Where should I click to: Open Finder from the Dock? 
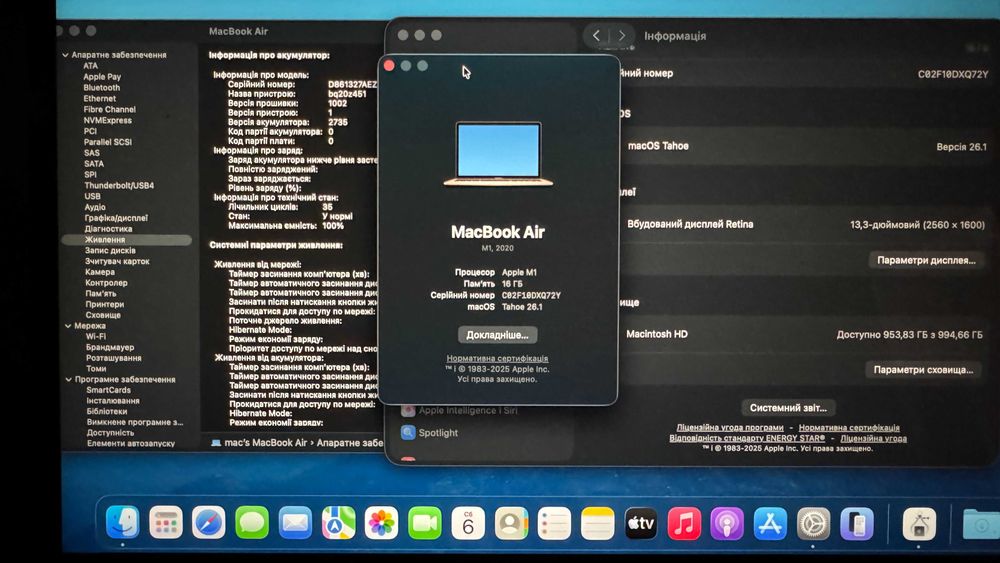[x=122, y=522]
